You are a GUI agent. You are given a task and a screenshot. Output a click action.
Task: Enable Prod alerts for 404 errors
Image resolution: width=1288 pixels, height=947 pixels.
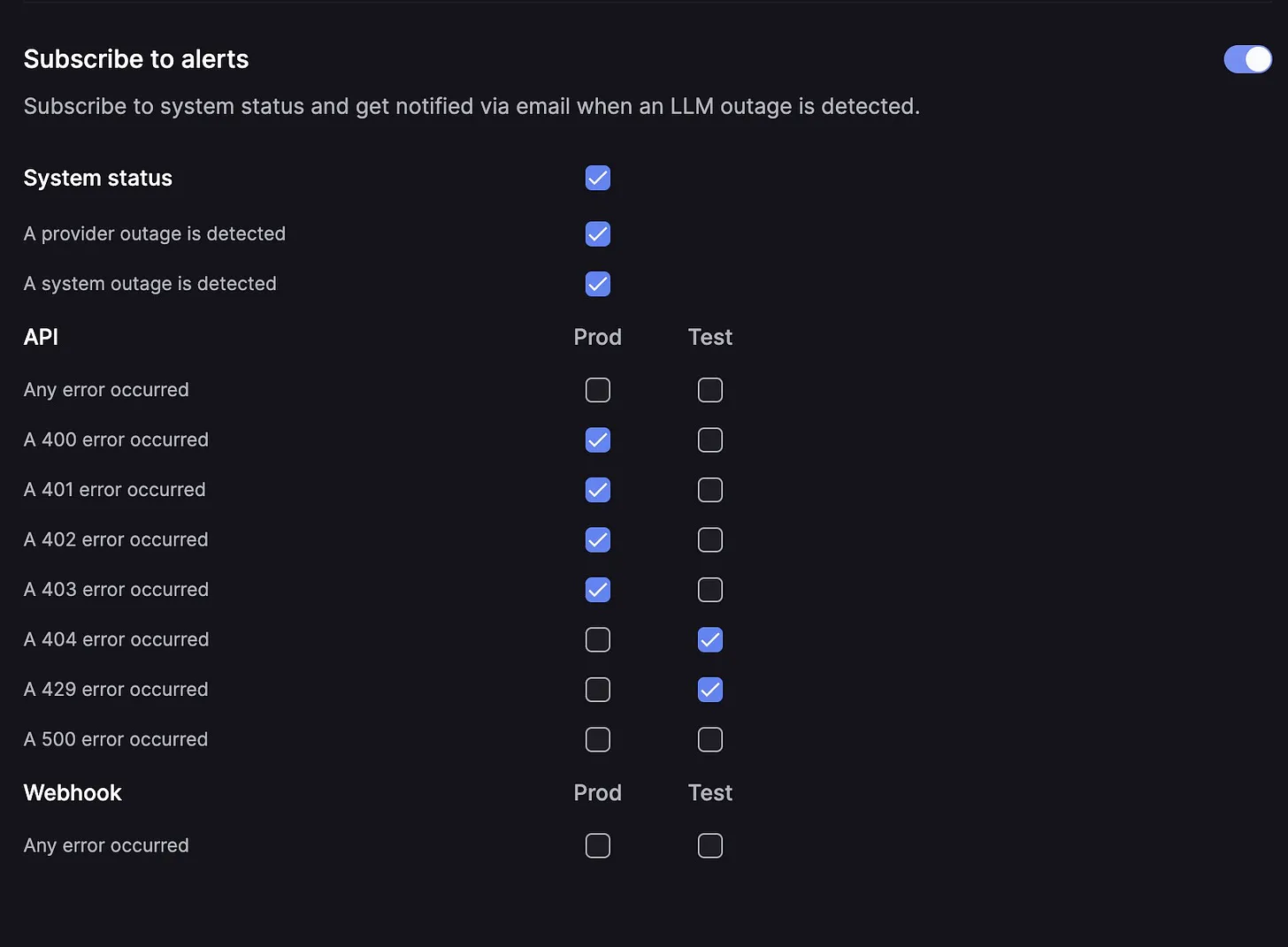point(597,639)
